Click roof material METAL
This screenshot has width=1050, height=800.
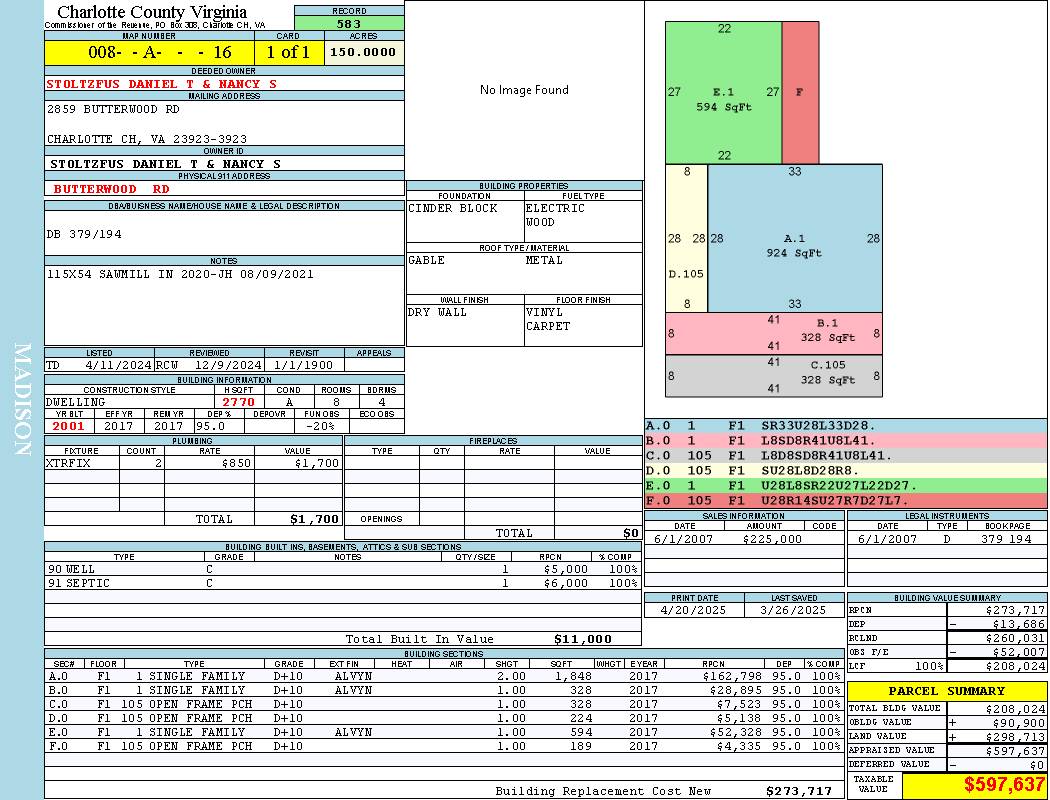coord(544,260)
